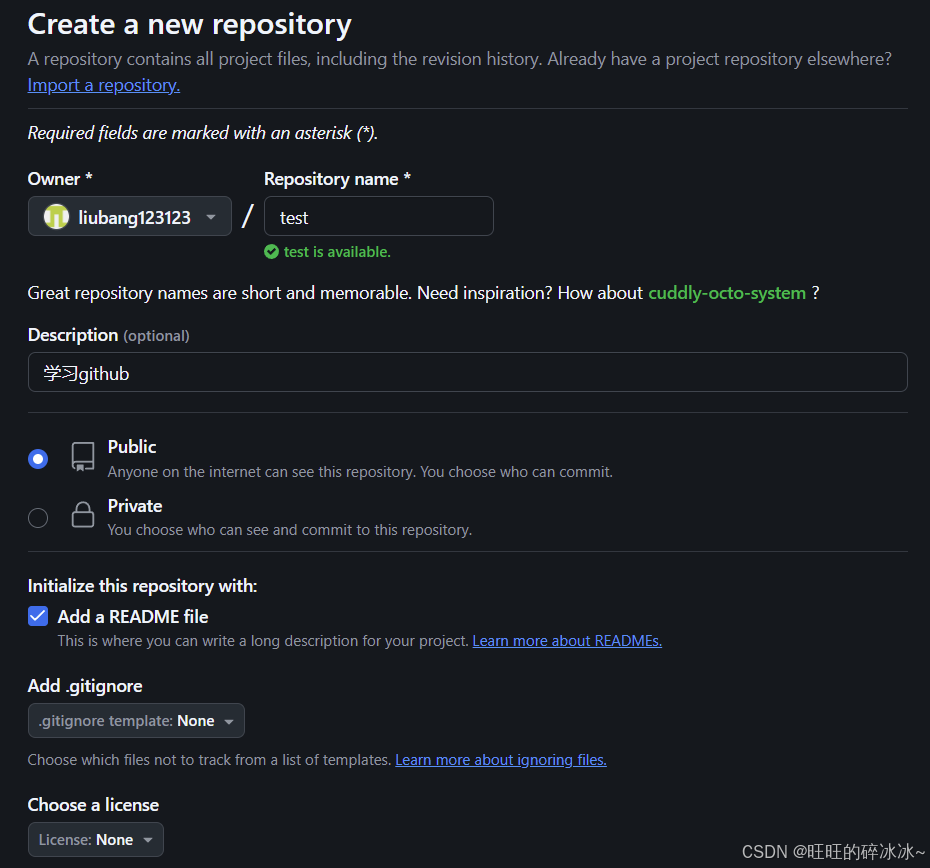Click the 'Description (optional)' label
This screenshot has height=868, width=930.
pyautogui.click(x=109, y=335)
